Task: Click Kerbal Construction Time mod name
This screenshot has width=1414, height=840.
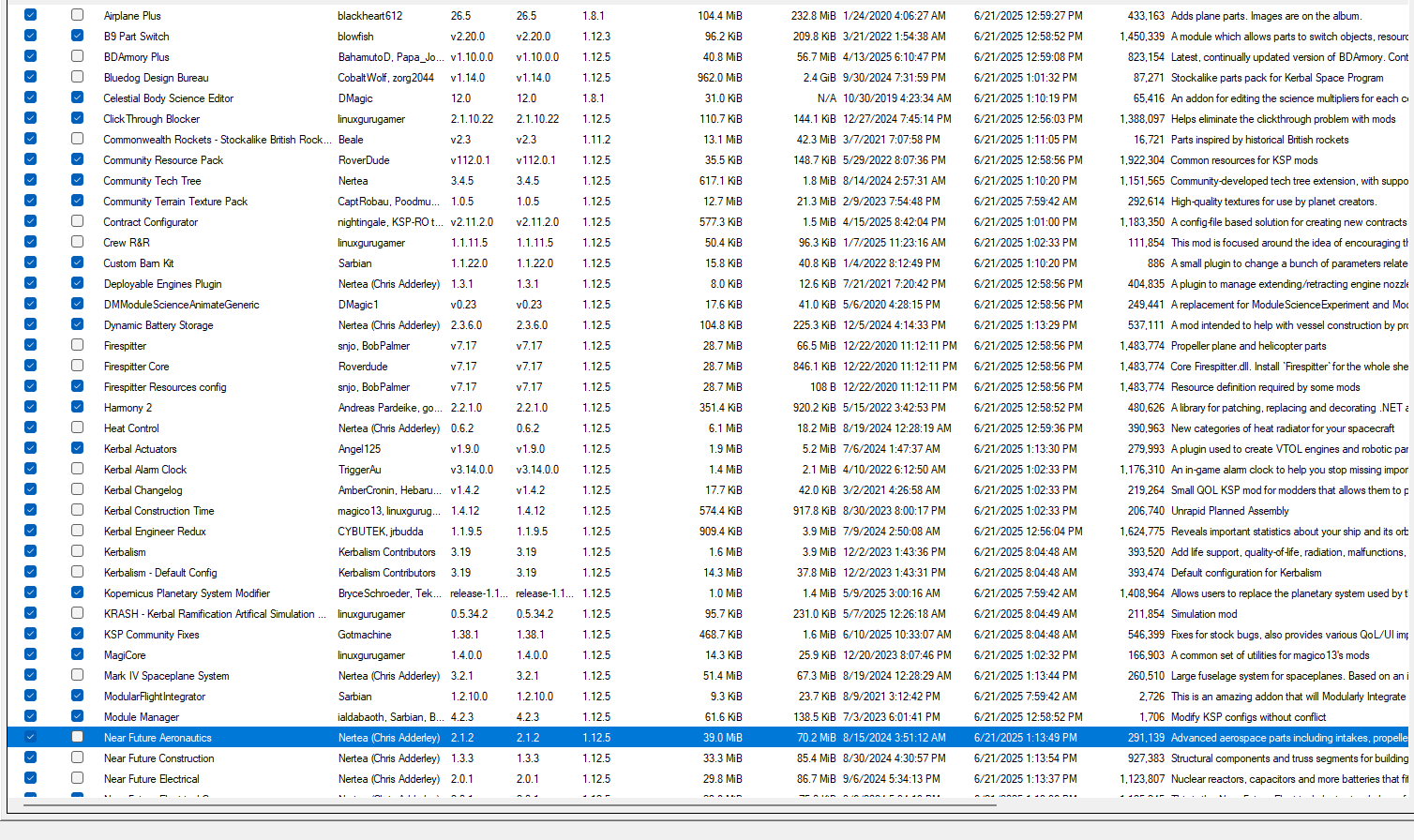Action: [158, 511]
